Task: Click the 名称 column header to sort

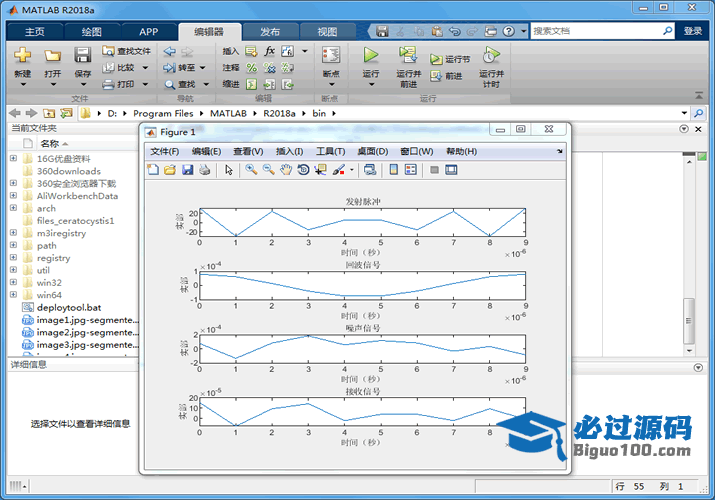Action: pyautogui.click(x=50, y=144)
